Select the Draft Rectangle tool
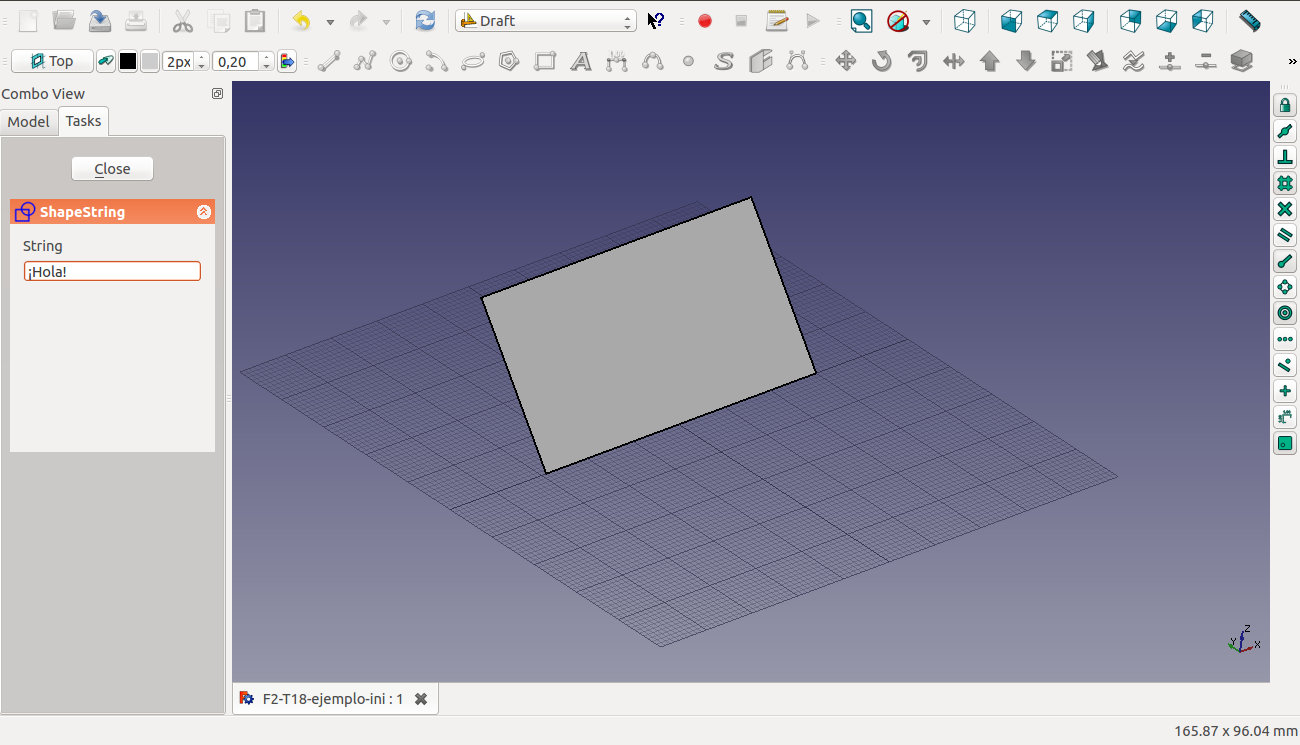1300x745 pixels. (545, 62)
